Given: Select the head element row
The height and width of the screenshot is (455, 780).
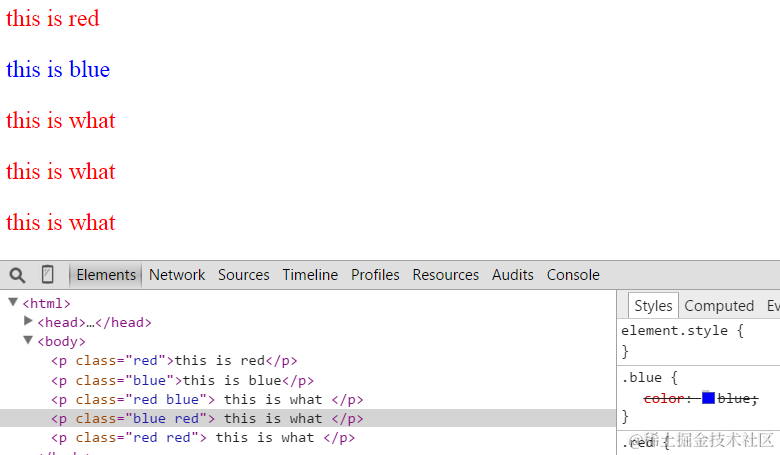Looking at the screenshot, I should 95,323.
